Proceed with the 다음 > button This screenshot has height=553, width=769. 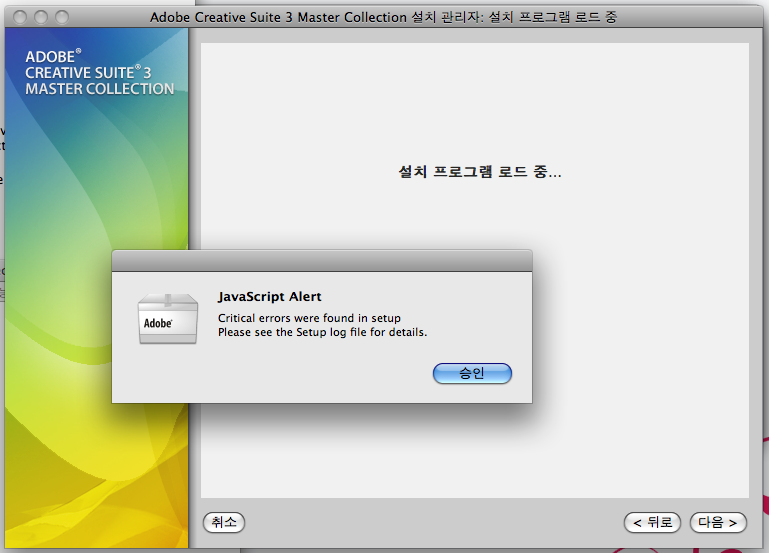(718, 522)
